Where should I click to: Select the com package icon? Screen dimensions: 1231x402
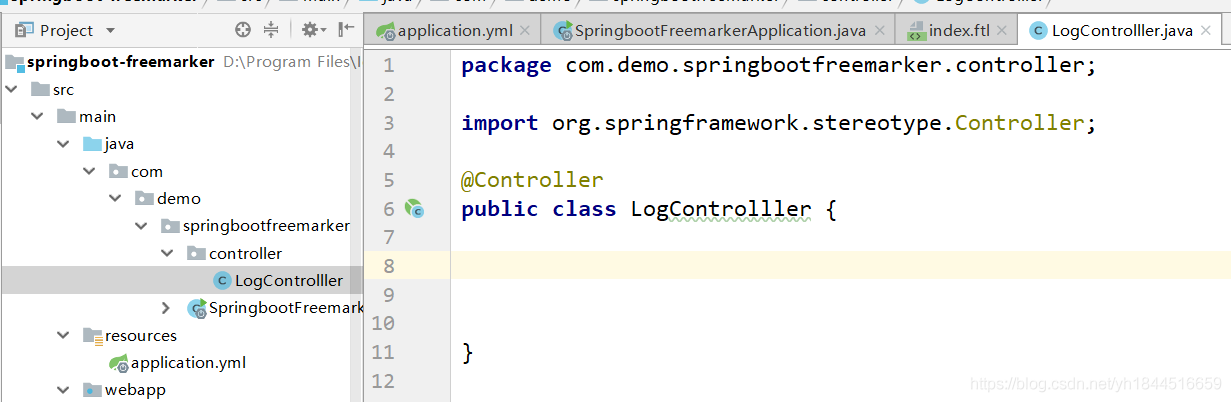click(x=118, y=171)
